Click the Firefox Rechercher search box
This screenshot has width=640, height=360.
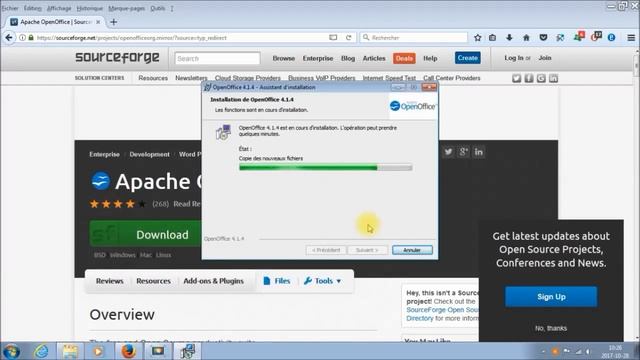coord(414,38)
